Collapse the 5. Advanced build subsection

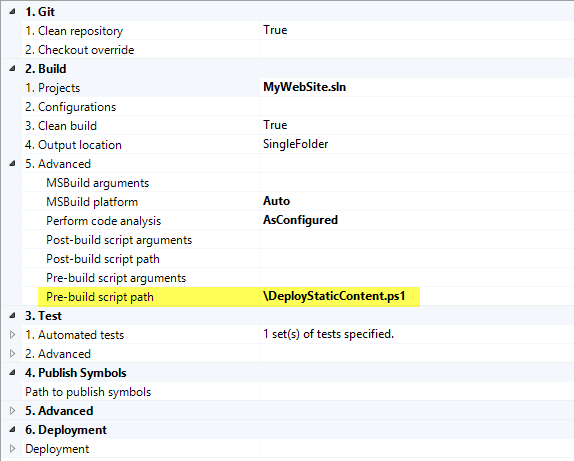[12, 164]
